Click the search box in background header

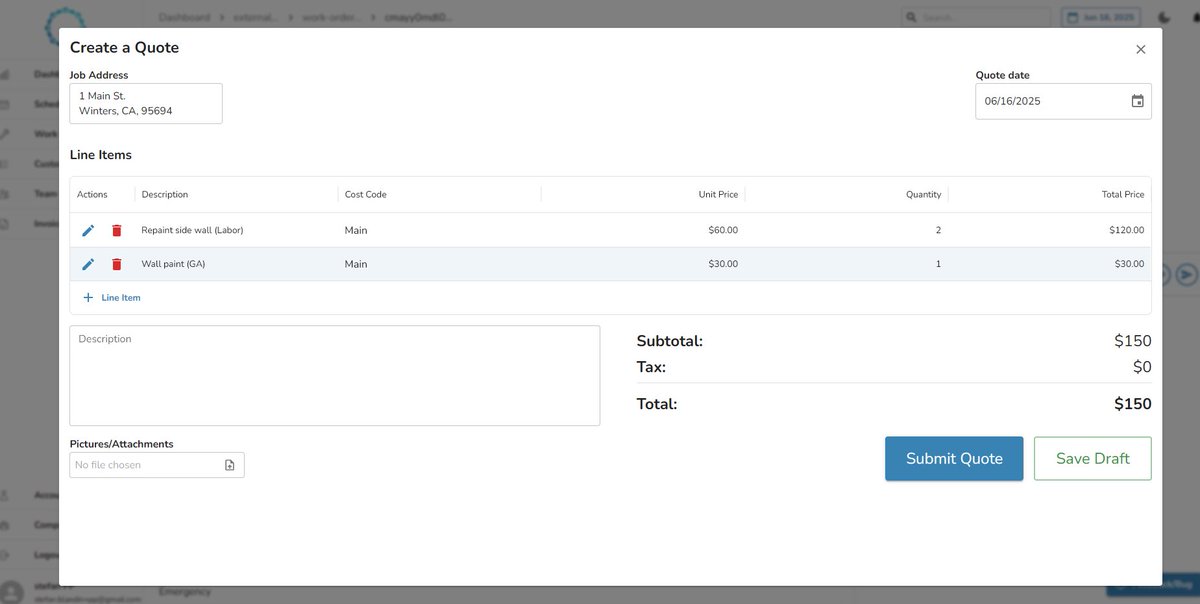pos(975,17)
